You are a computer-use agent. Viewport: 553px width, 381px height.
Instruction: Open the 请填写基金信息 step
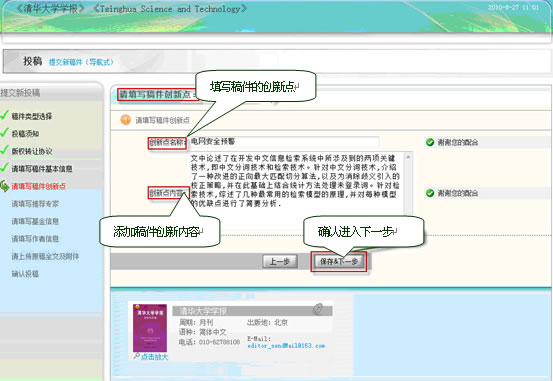35,221
